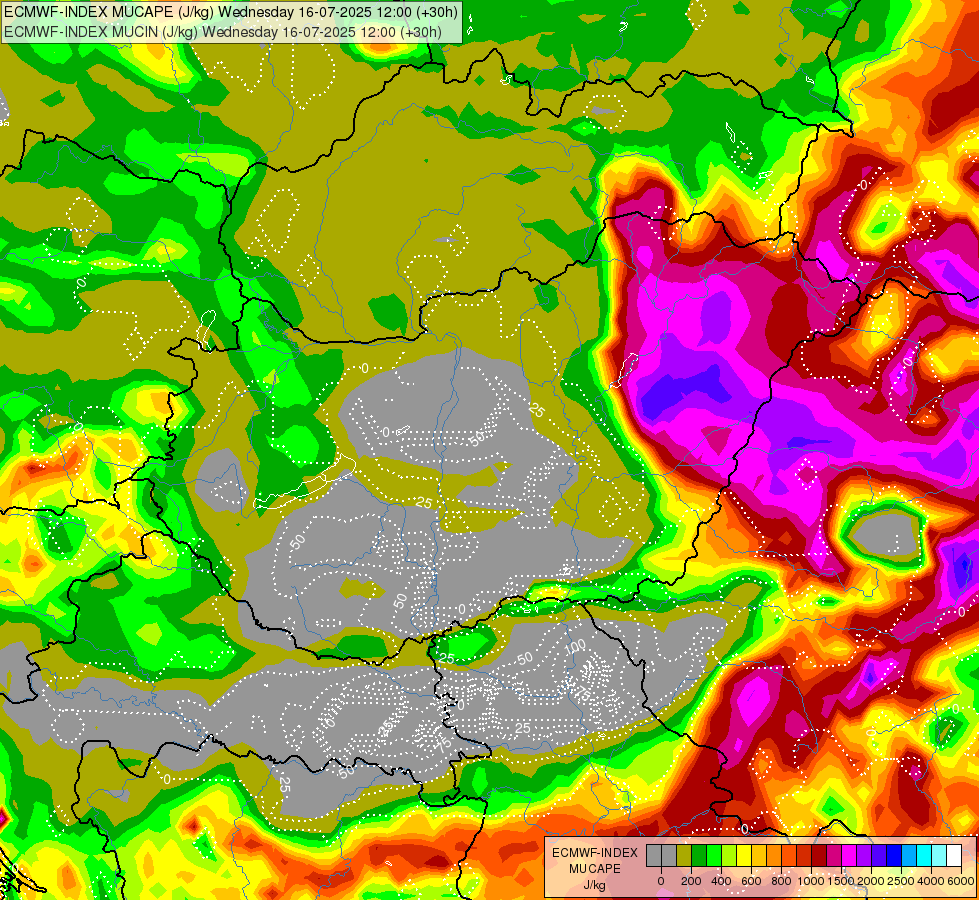
Task: Select the orange swatch right of 600 tick
Action: pos(774,855)
